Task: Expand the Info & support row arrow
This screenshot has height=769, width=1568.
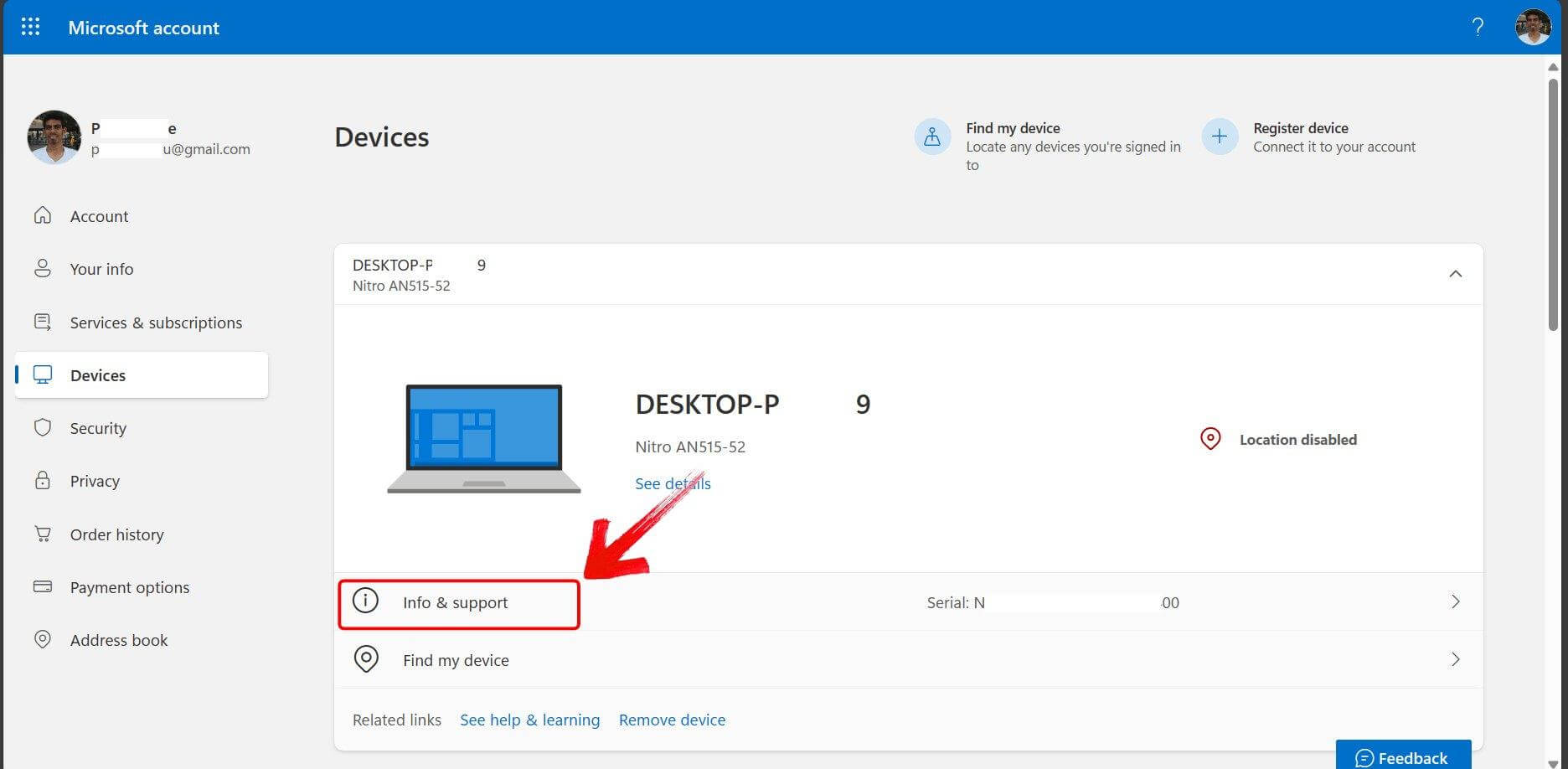Action: click(1455, 601)
